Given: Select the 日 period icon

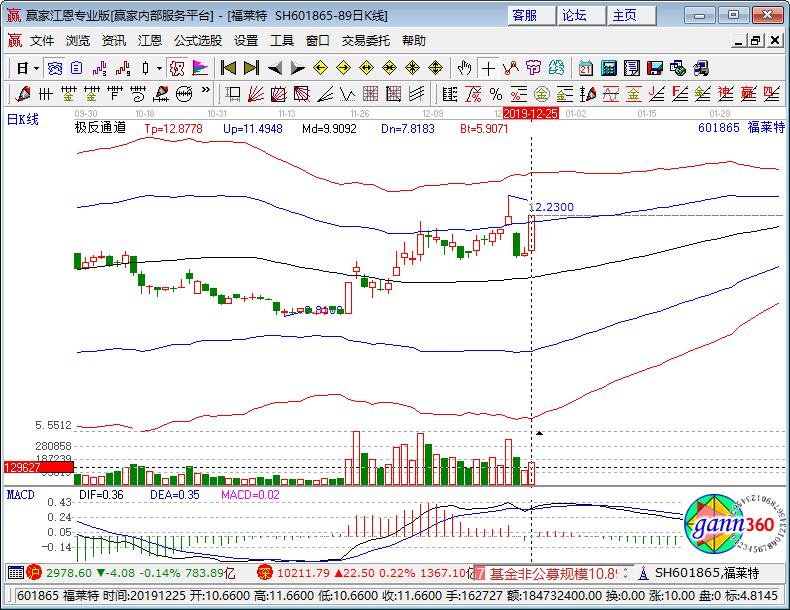Looking at the screenshot, I should tap(23, 68).
